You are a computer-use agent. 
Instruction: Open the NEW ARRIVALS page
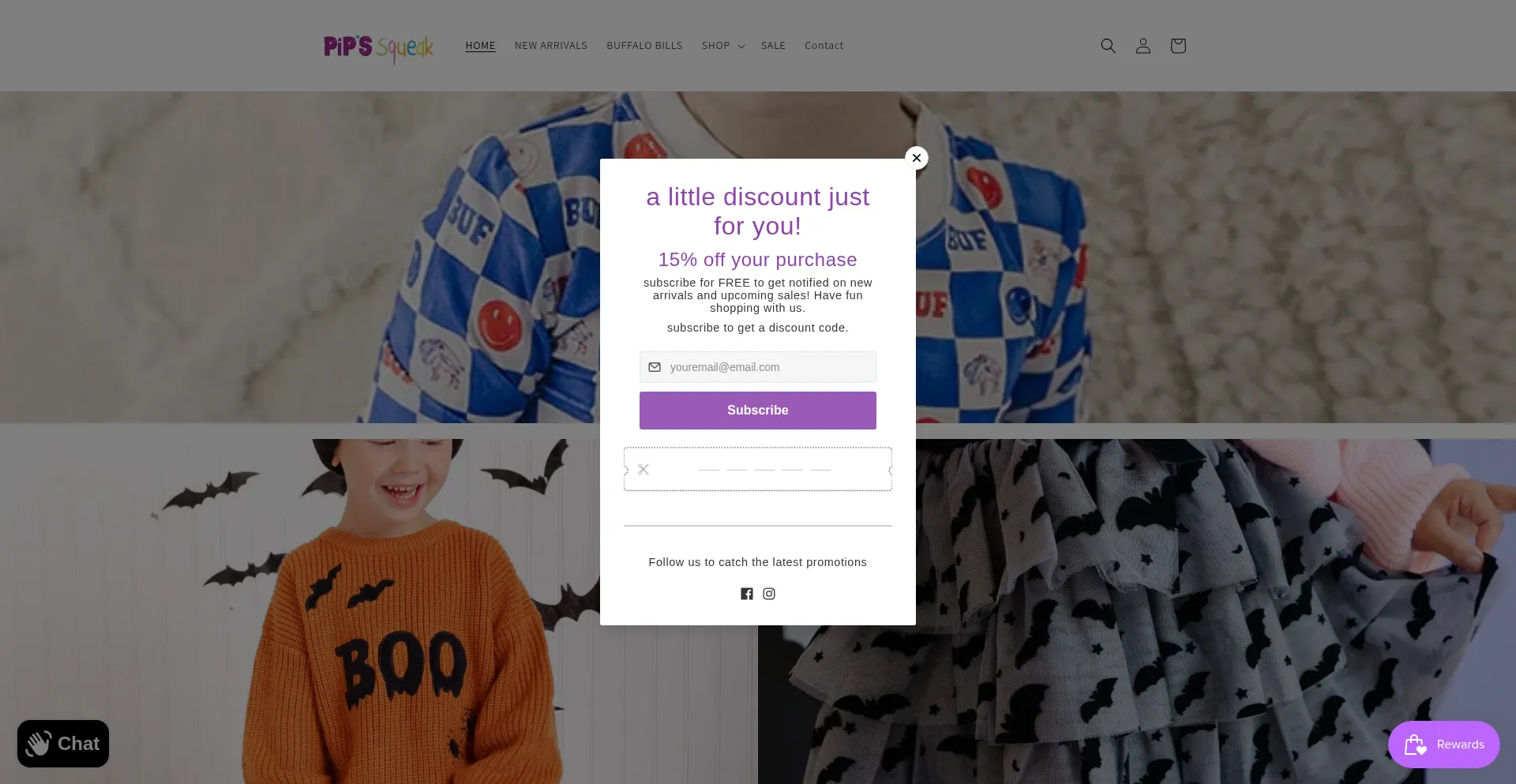click(x=550, y=46)
